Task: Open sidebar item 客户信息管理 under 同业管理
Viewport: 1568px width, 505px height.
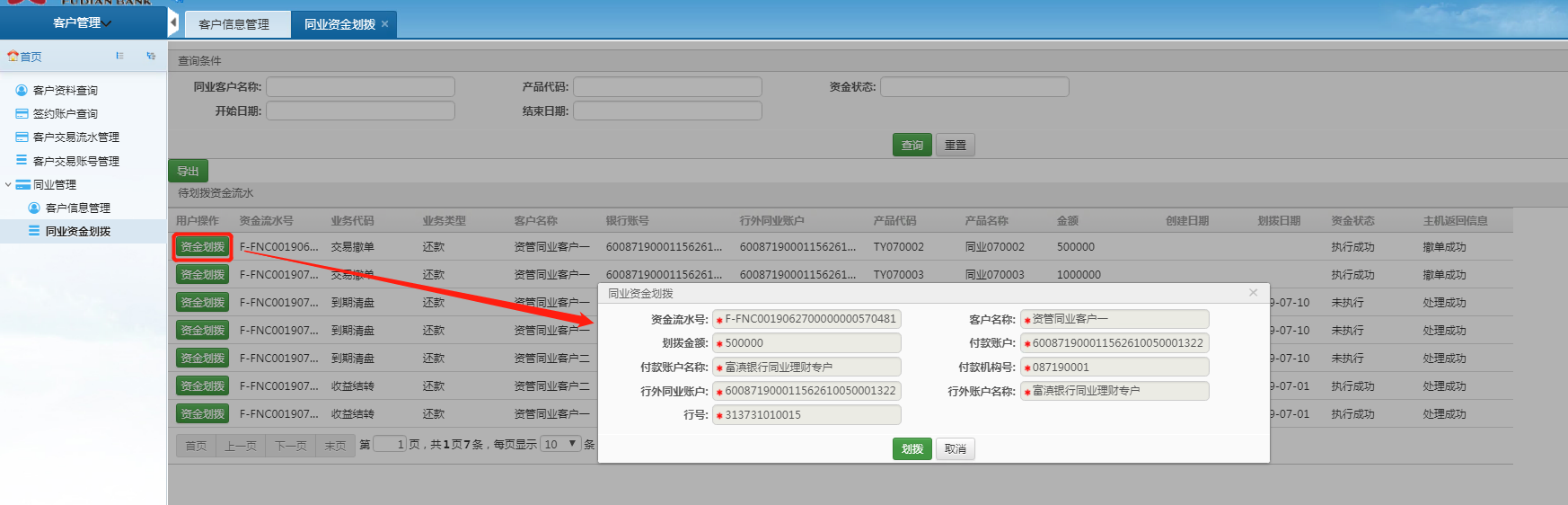Action: click(x=78, y=208)
